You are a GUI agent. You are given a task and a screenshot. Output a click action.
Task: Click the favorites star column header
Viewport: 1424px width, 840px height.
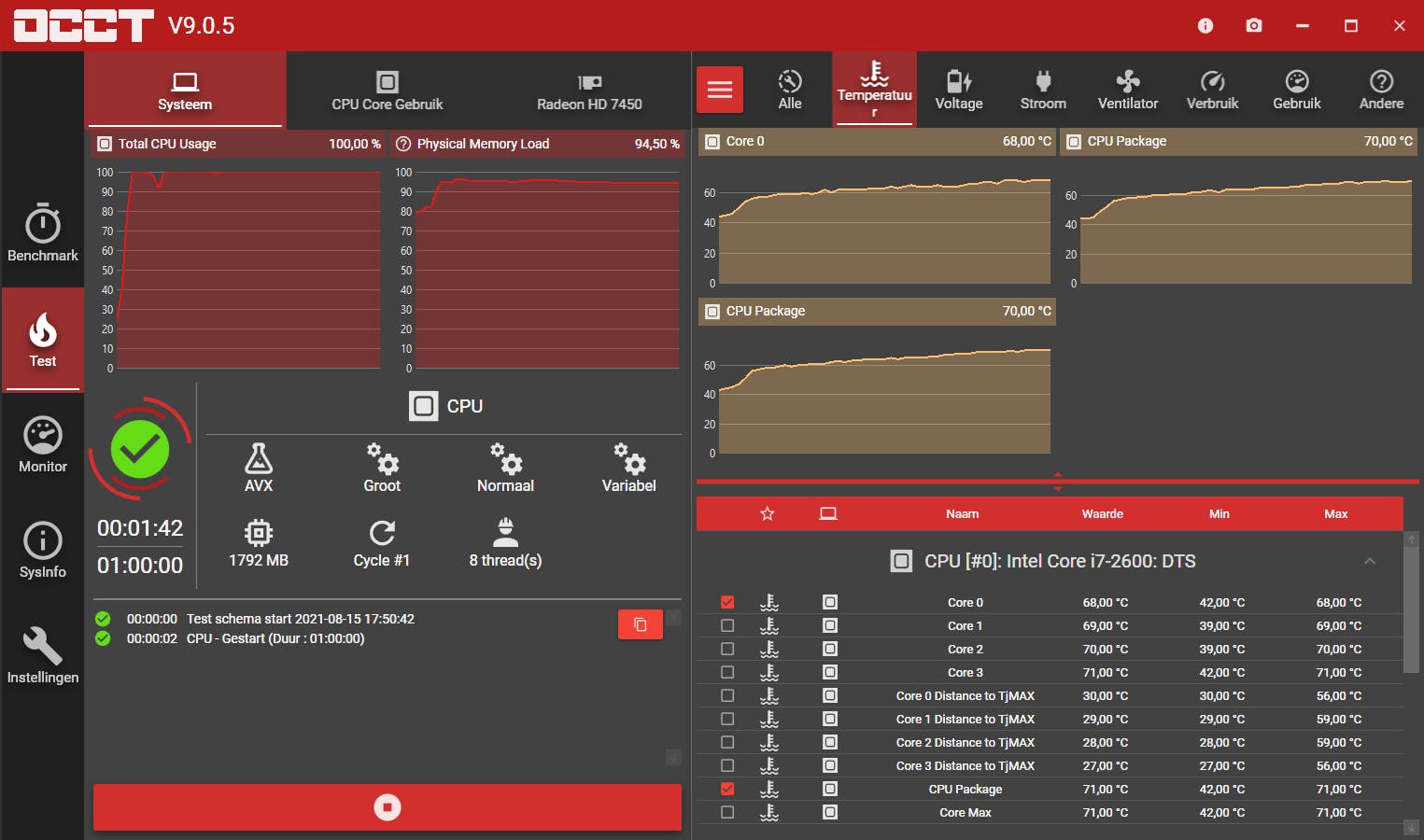click(x=768, y=513)
